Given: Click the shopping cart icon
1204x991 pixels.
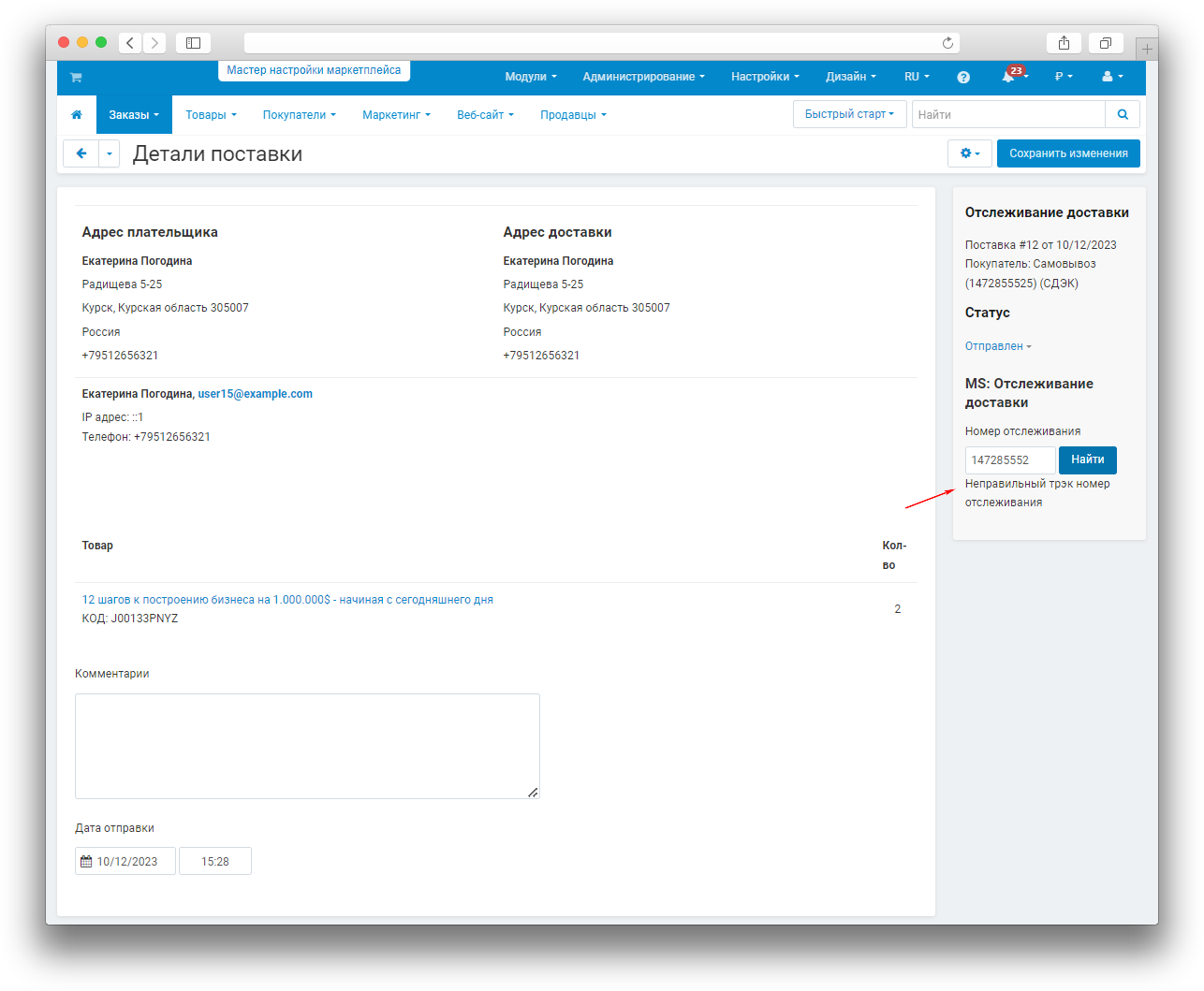Looking at the screenshot, I should 76,78.
